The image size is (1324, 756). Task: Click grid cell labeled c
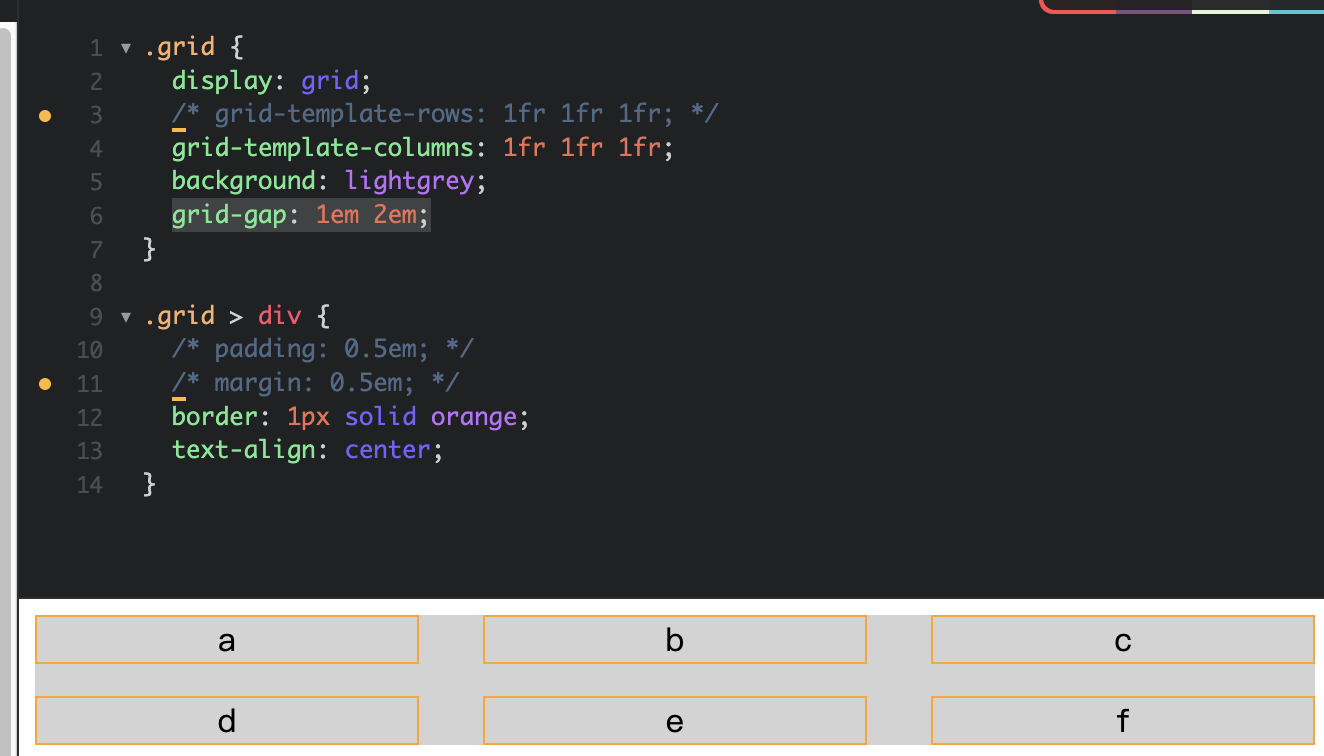pos(1123,640)
